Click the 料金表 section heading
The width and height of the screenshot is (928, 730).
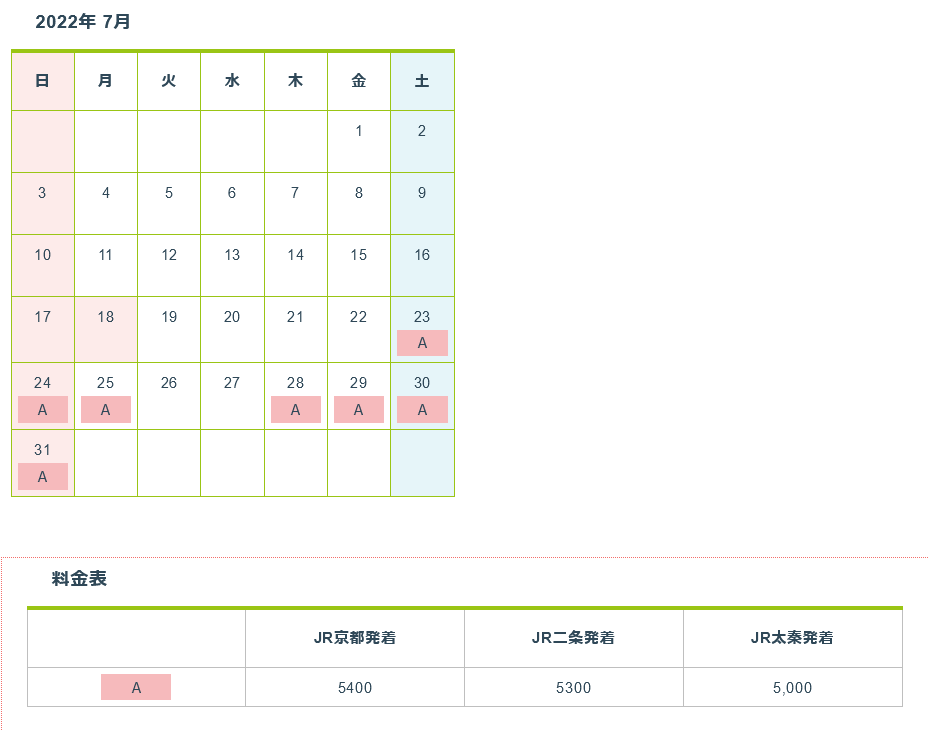tap(80, 578)
